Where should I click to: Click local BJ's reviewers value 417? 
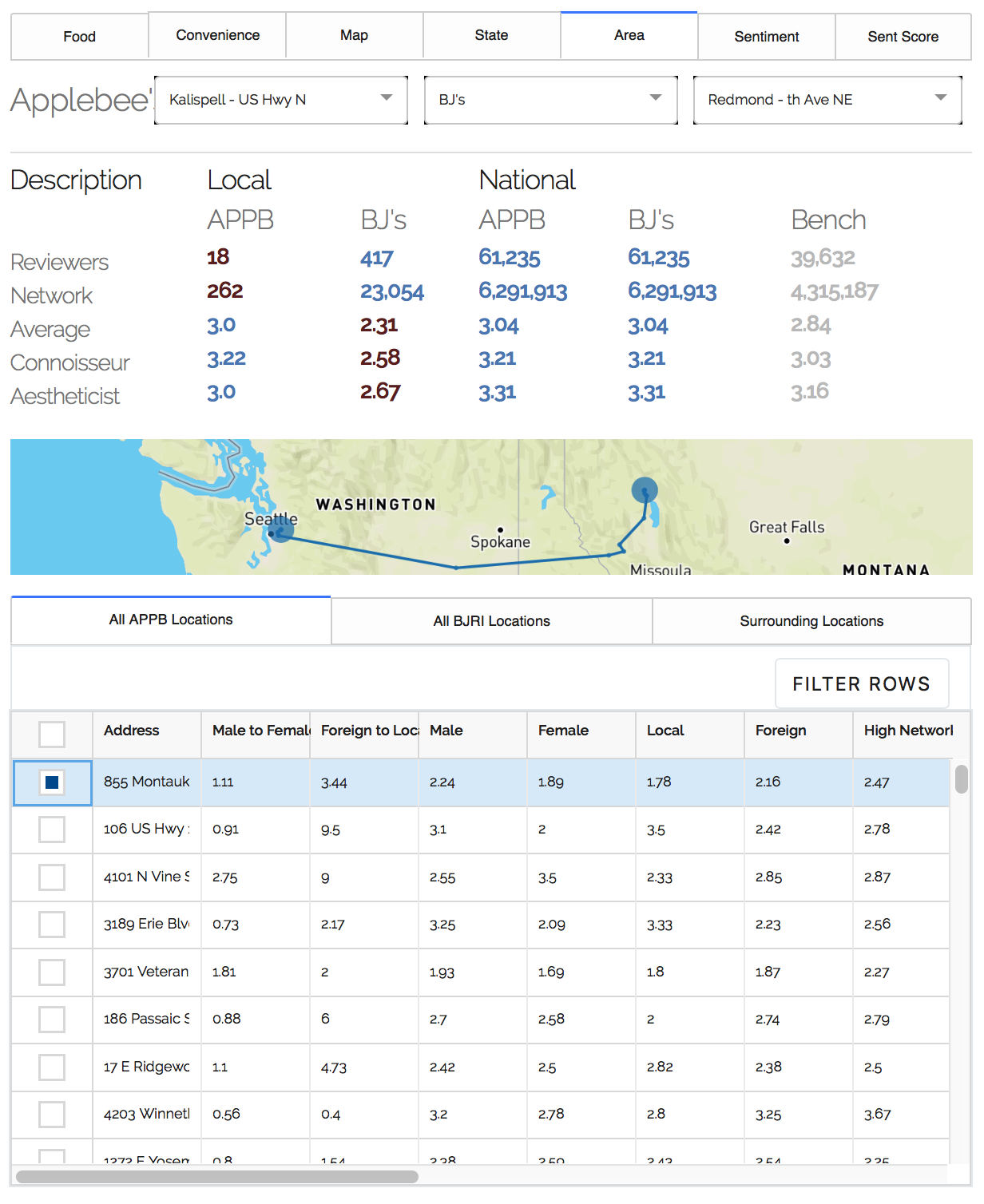(376, 258)
